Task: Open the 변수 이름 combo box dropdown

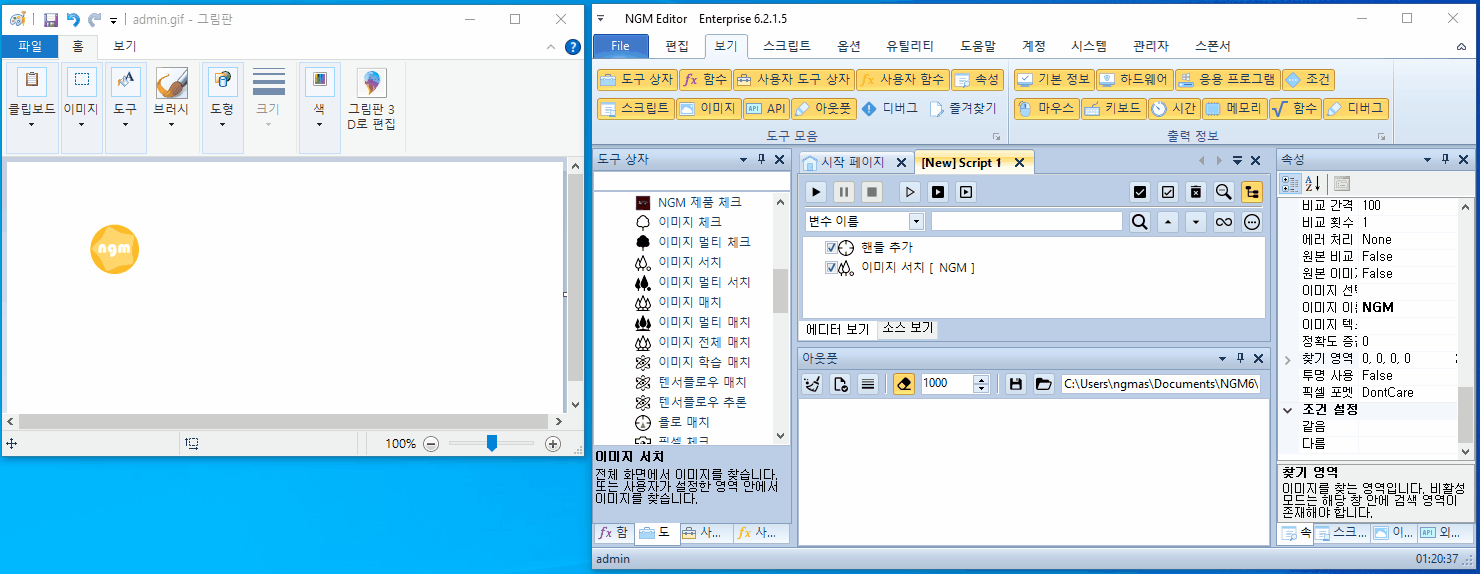Action: (916, 221)
